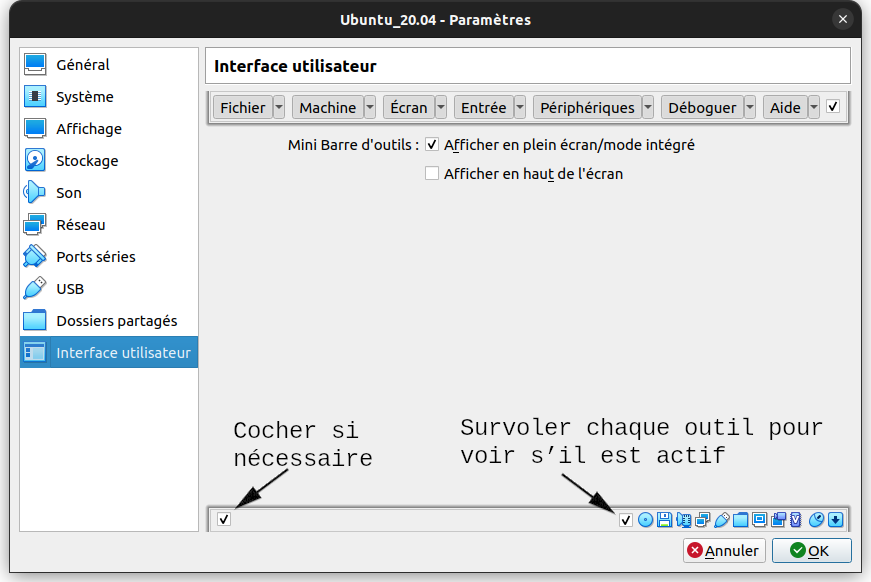
Task: Toggle the menu bar enable checkbox
Action: [x=833, y=106]
